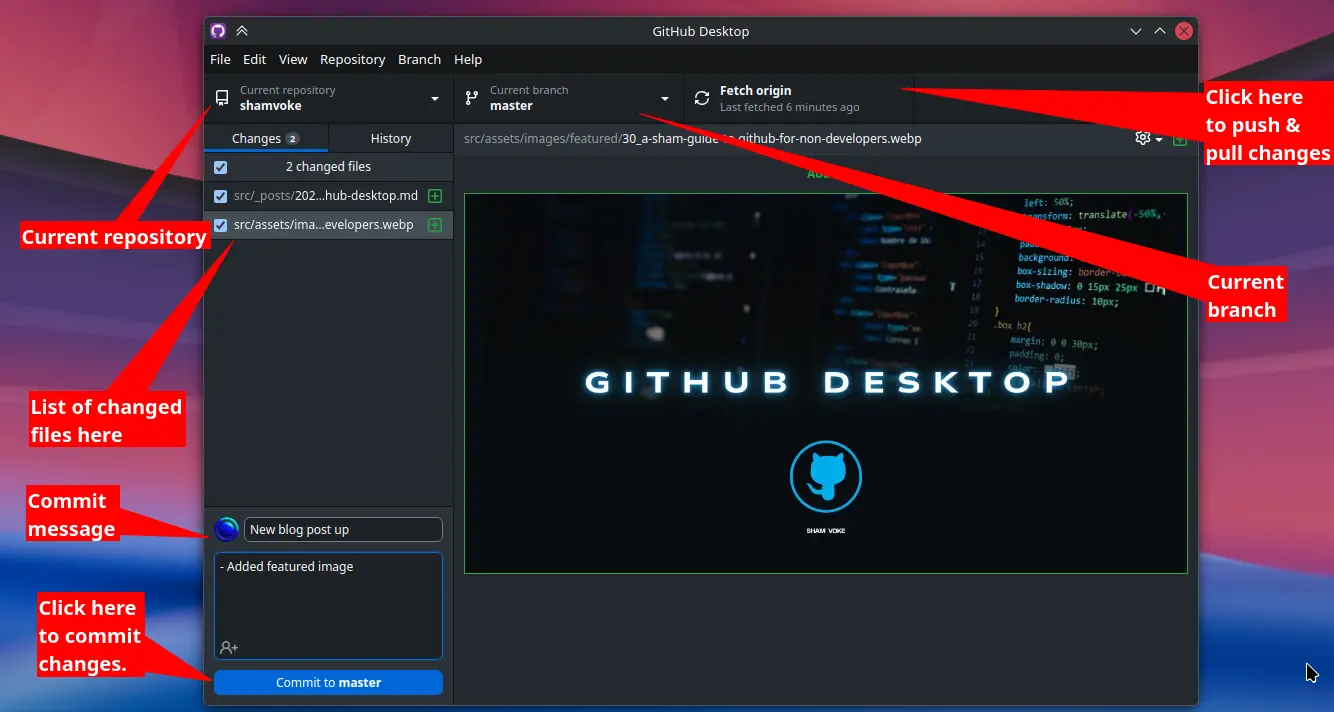Click the add co-authors person icon
1334x712 pixels.
229,647
